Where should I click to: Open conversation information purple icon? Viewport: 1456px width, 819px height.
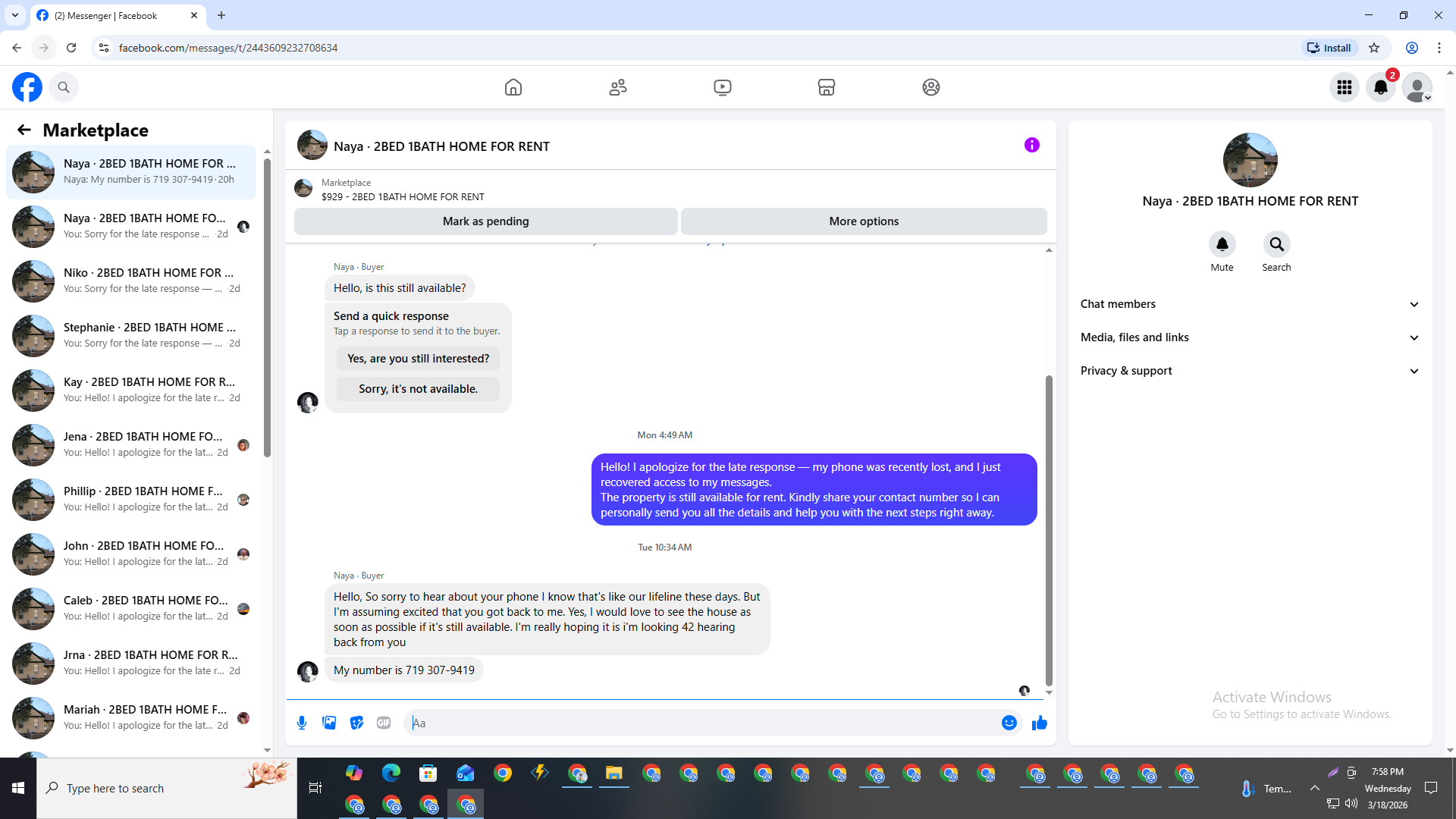click(x=1031, y=145)
